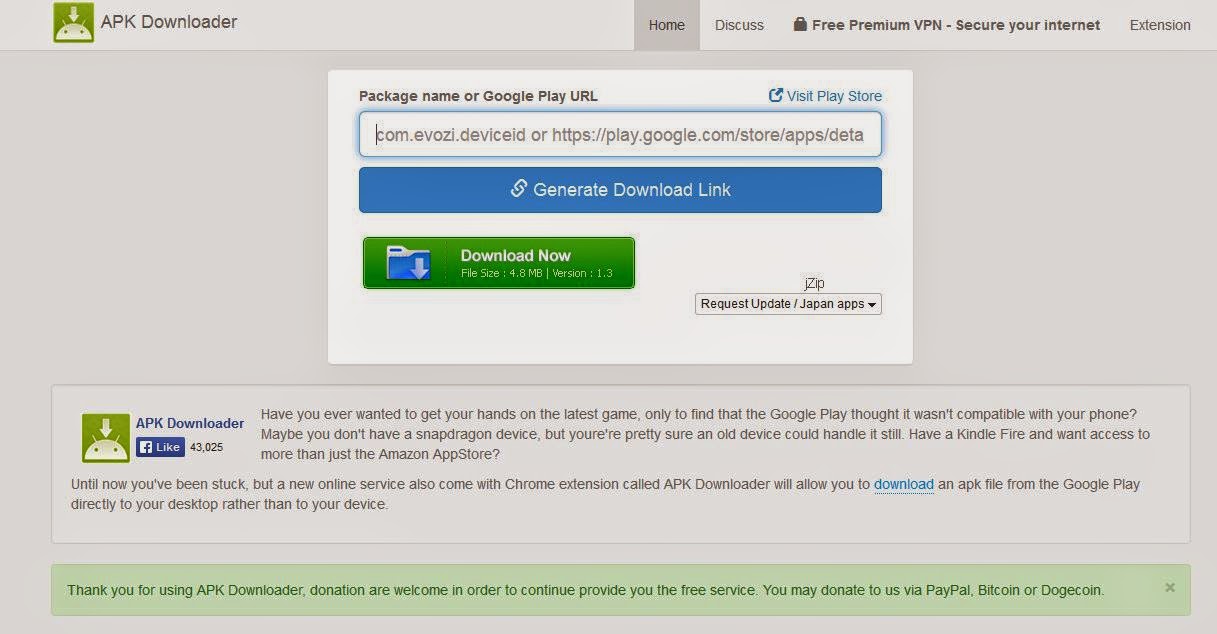Viewport: 1217px width, 634px height.
Task: Click the chain-link icon on Generate Download Link
Action: [x=519, y=188]
